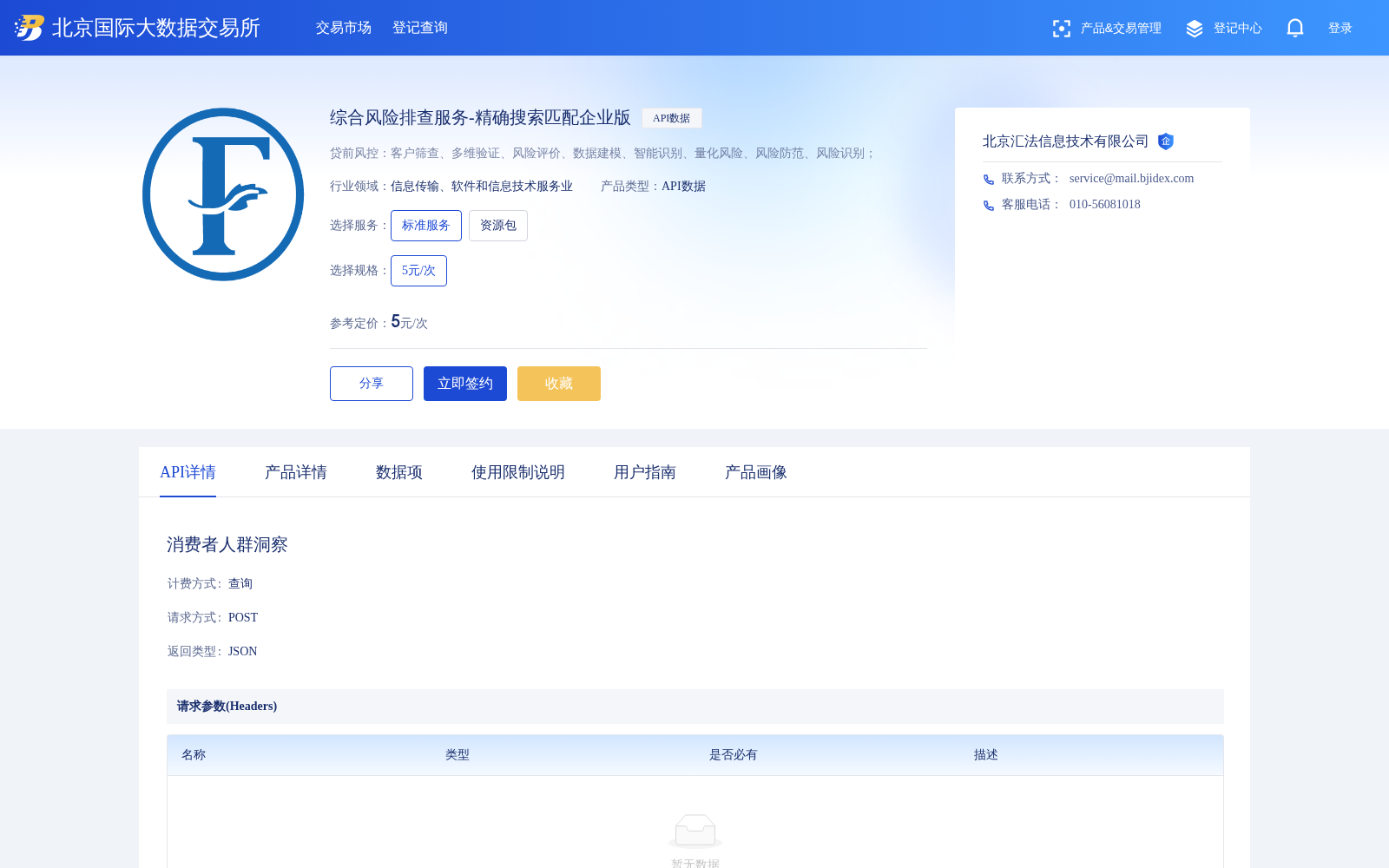Click the API数据 tag badge
Screen dimensions: 1389x868
coord(672,118)
